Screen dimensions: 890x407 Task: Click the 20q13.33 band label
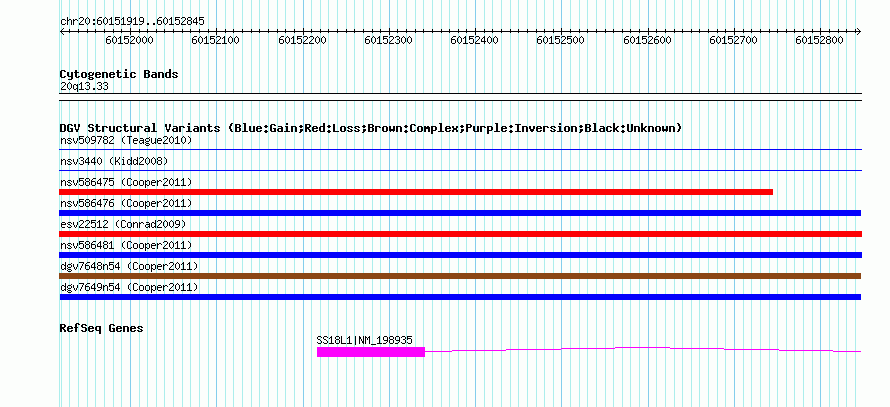click(84, 87)
